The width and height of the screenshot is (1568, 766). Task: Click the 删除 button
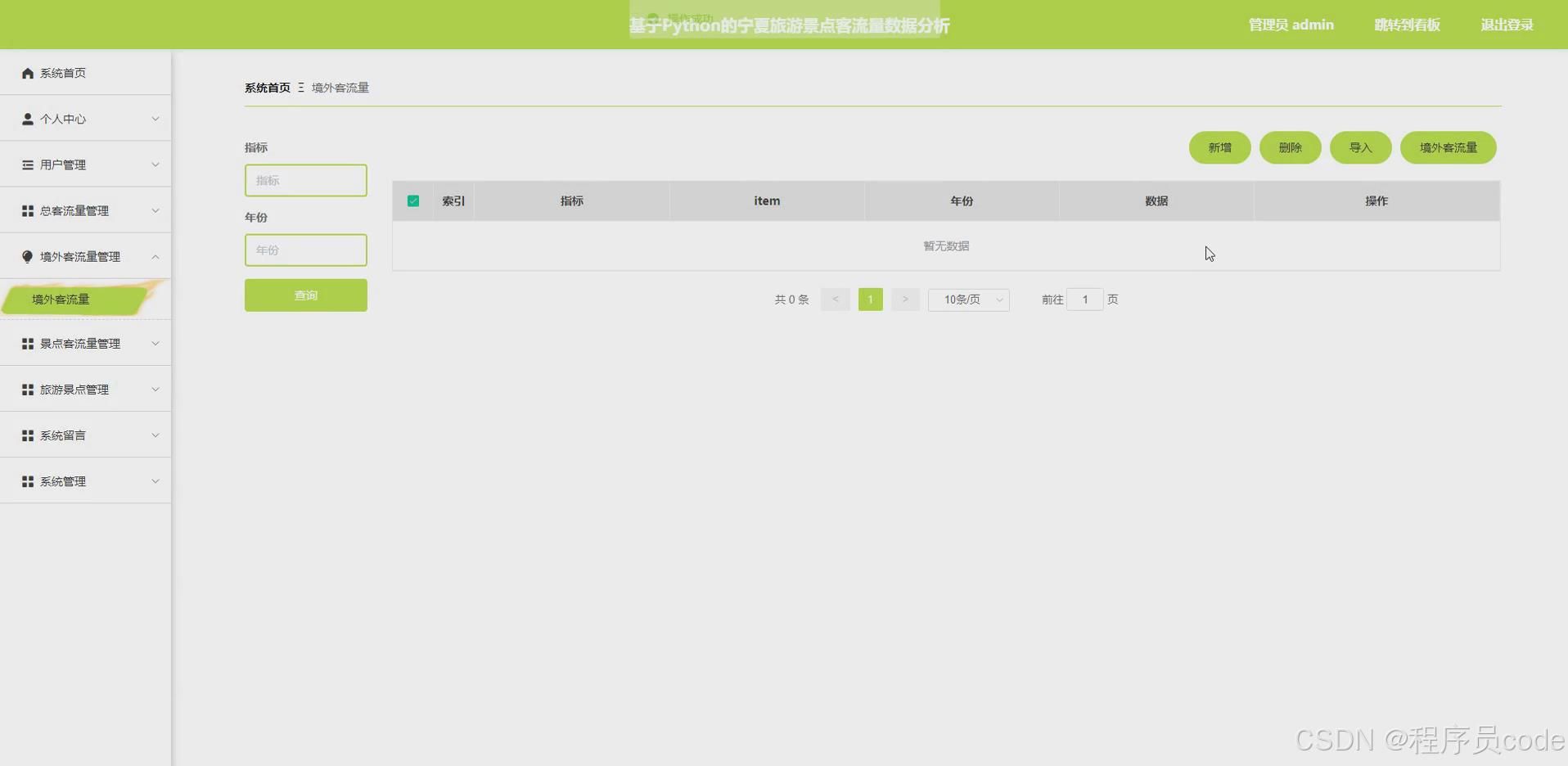[x=1290, y=147]
